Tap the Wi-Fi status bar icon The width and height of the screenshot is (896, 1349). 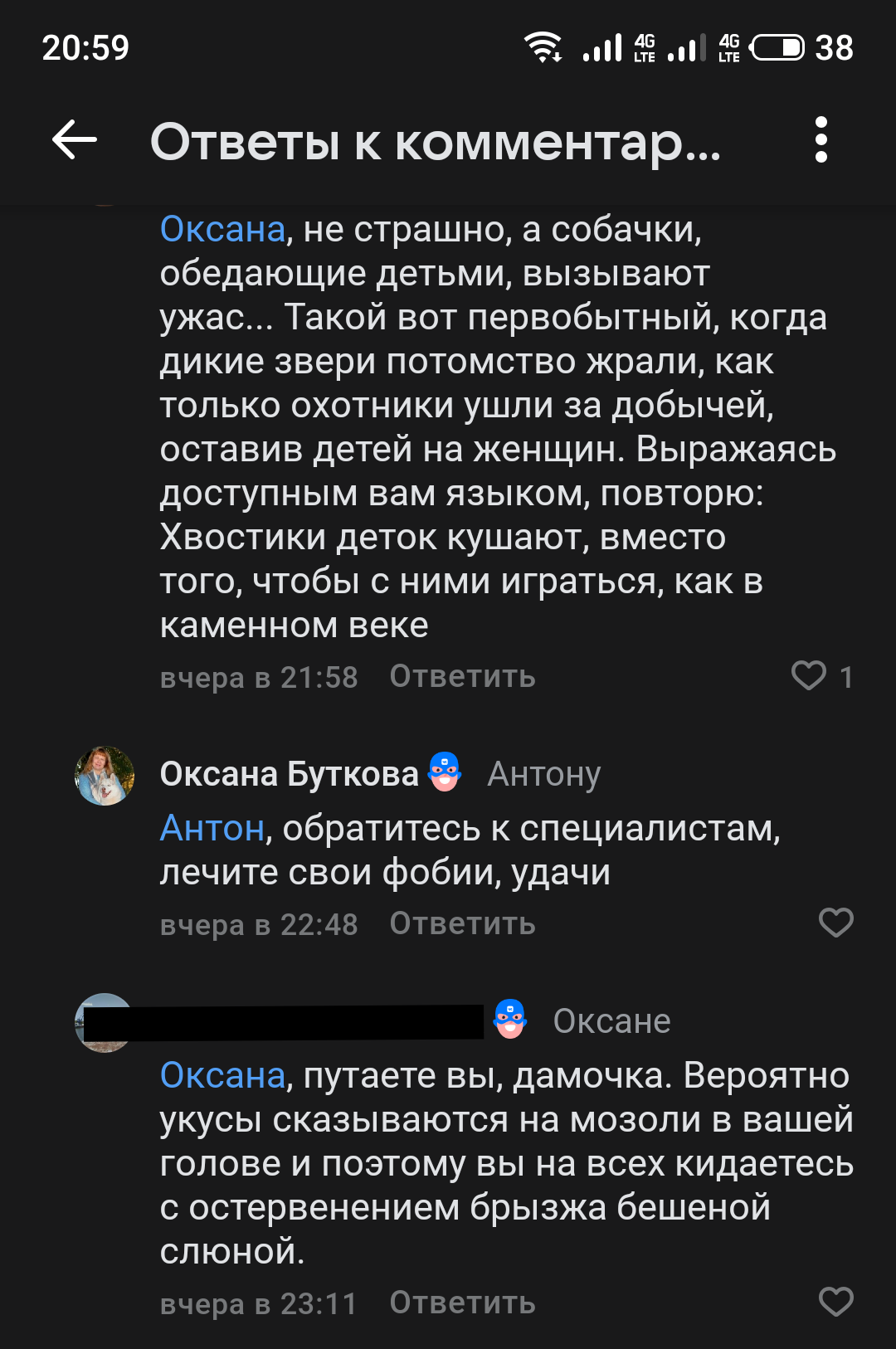[x=543, y=47]
